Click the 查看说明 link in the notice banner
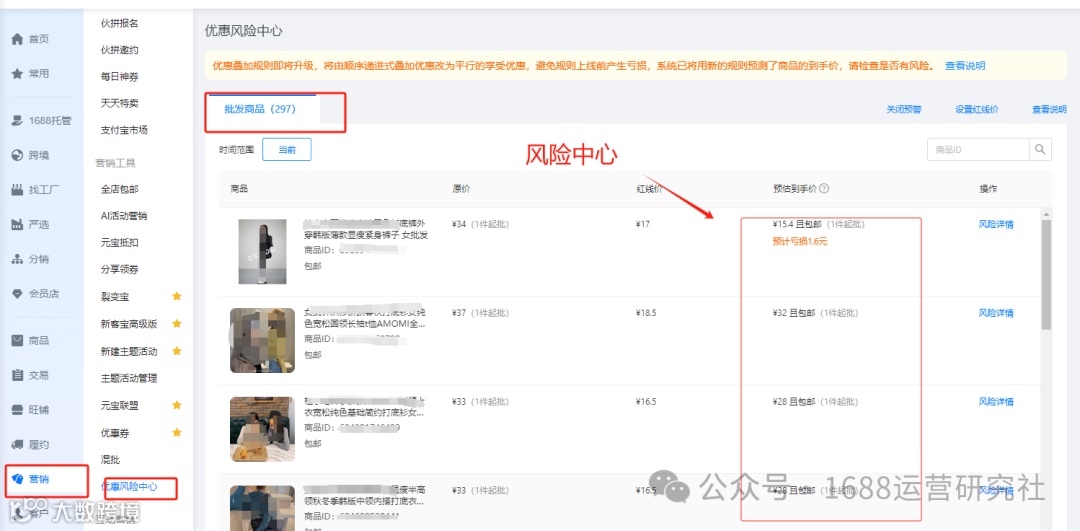 [965, 65]
